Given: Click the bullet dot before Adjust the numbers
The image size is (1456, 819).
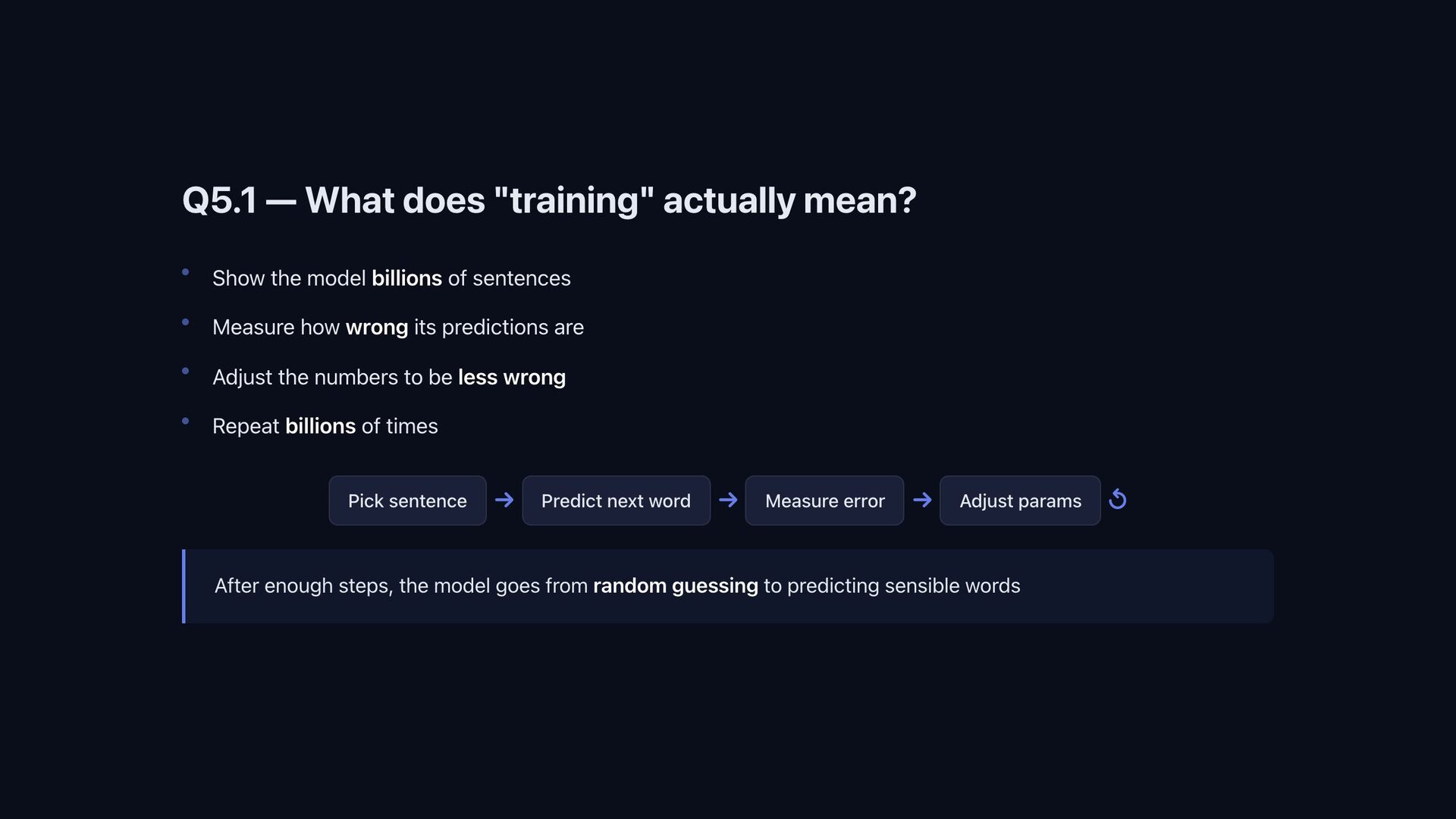Looking at the screenshot, I should (185, 372).
